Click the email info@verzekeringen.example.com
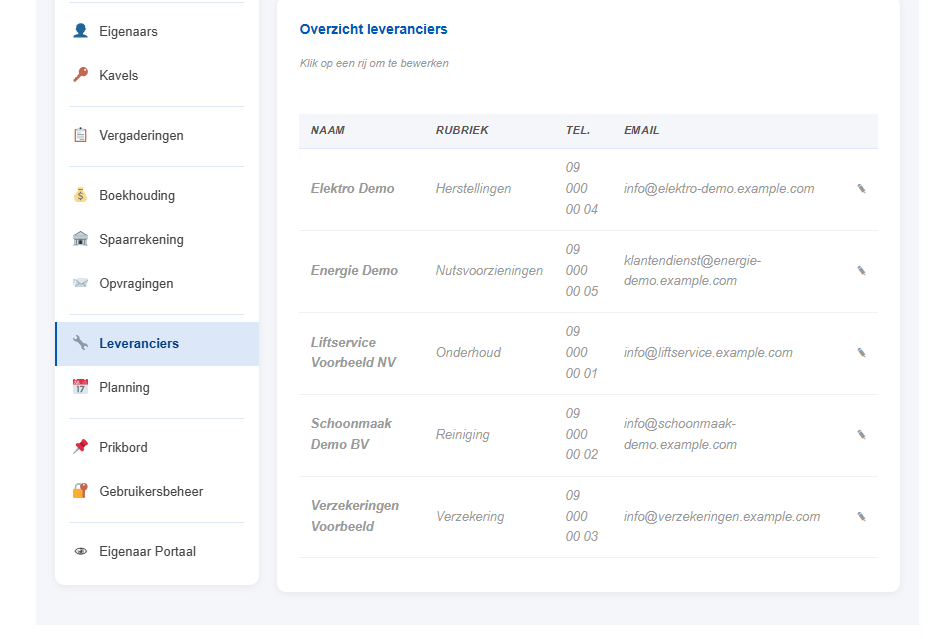 (x=722, y=517)
